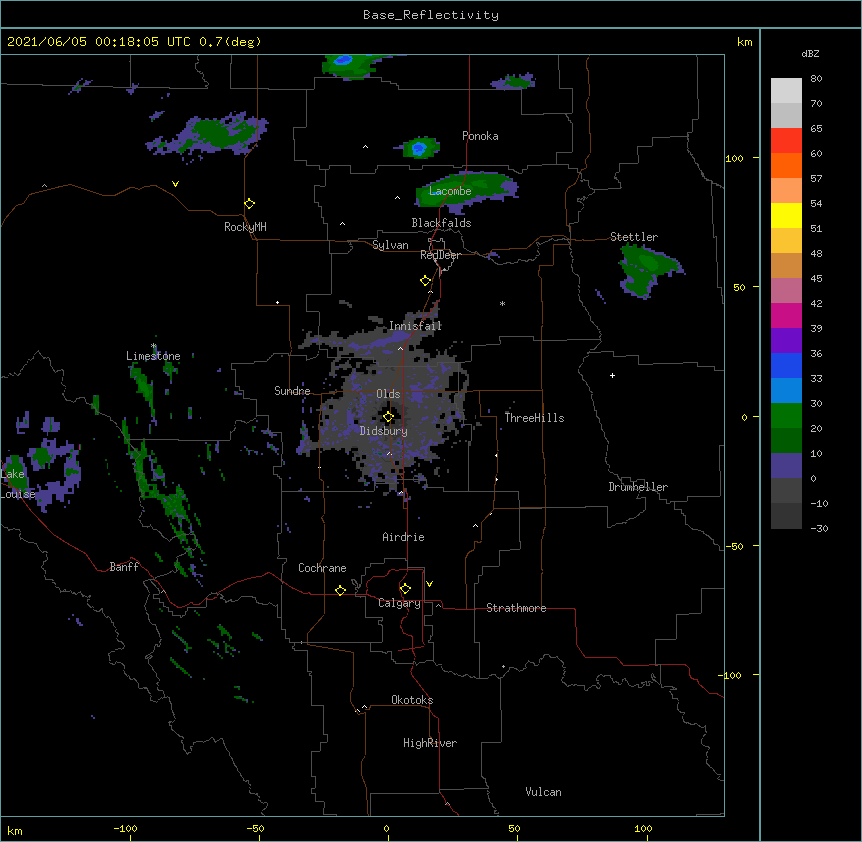The height and width of the screenshot is (842, 862).
Task: Pick the indigo swatch by the 10 label
Action: point(786,466)
